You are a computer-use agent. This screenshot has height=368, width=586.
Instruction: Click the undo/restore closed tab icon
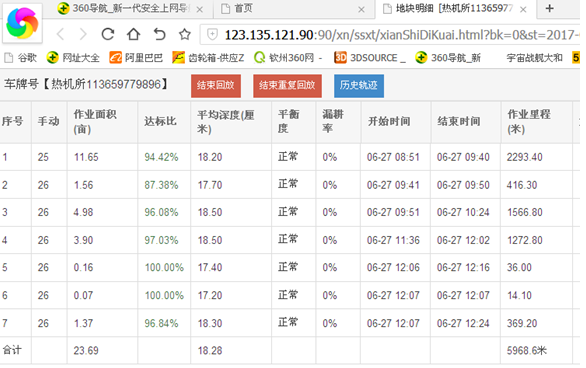click(x=160, y=34)
